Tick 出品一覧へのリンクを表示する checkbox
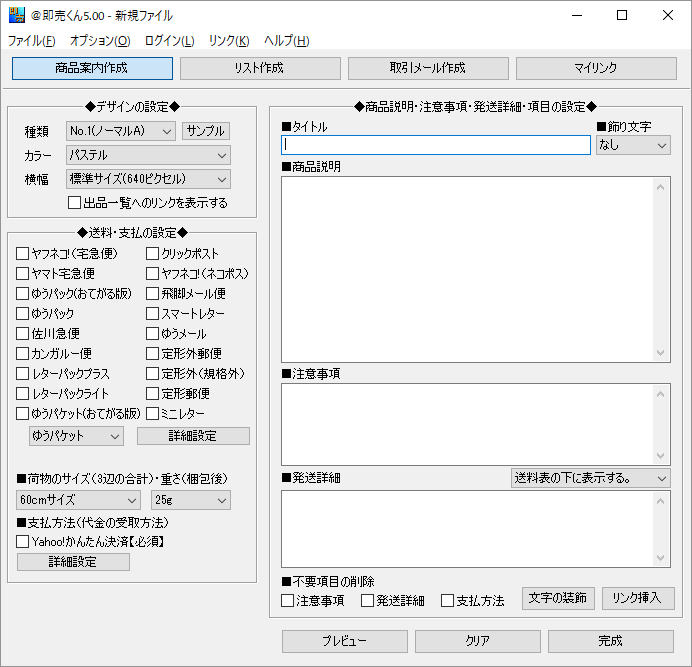Screen dimensions: 692x667 click(75, 203)
